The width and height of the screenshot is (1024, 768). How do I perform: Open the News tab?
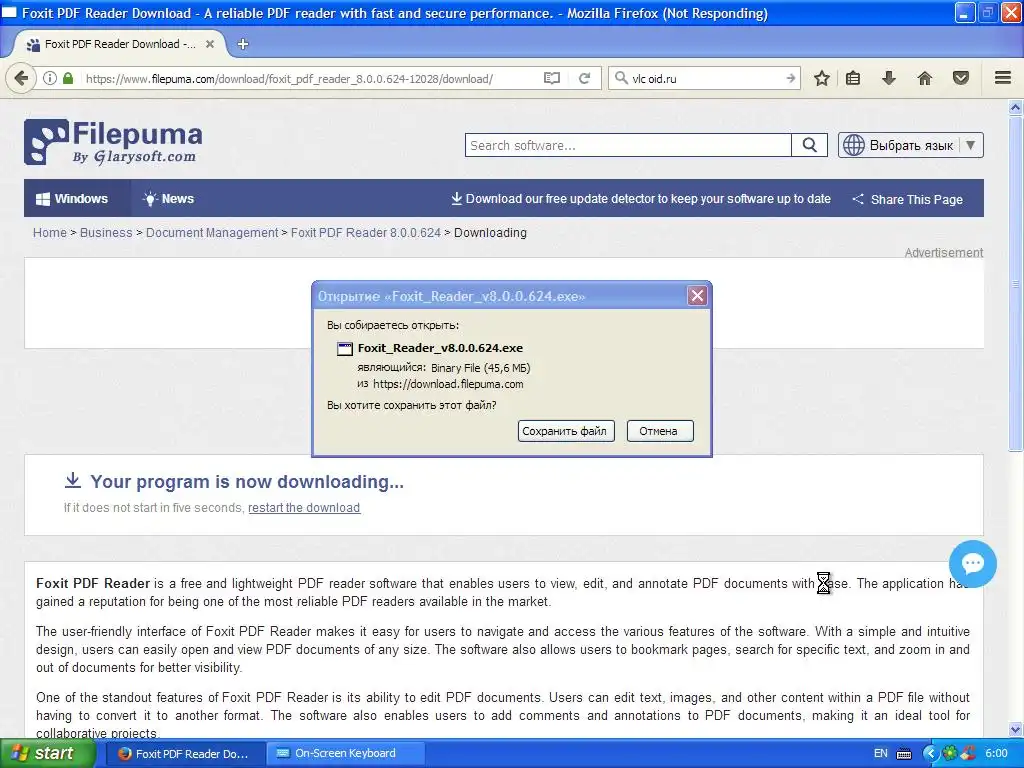[168, 199]
